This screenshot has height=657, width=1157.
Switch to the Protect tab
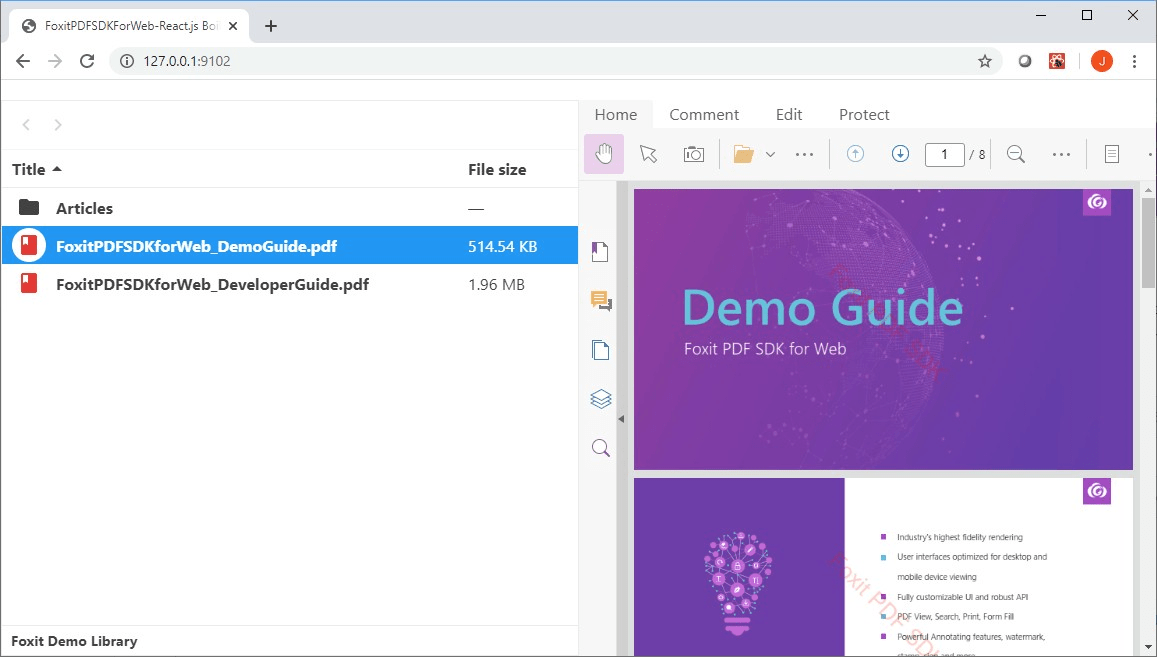pyautogui.click(x=864, y=114)
